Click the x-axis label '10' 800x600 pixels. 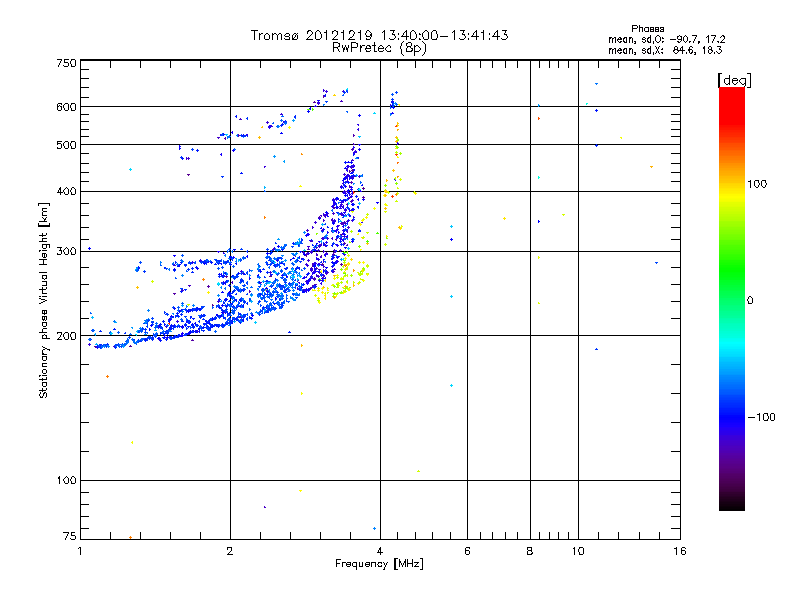[578, 551]
